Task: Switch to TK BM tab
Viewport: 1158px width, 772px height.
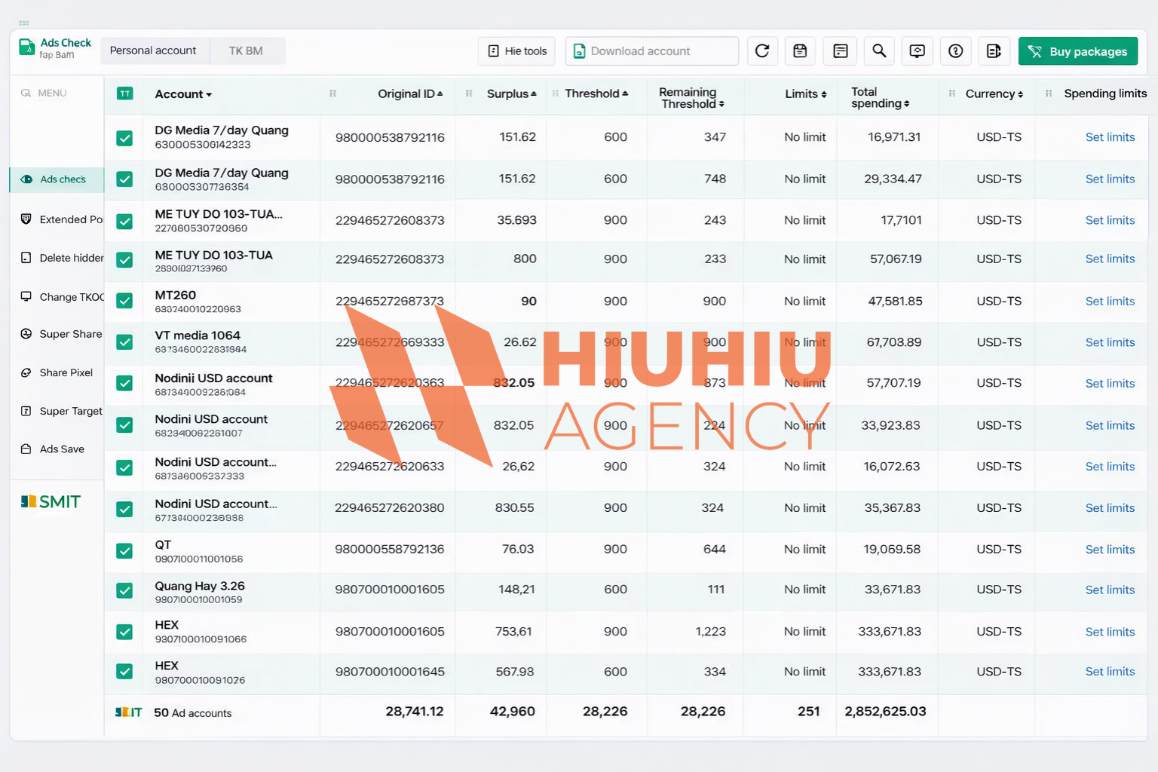Action: tap(246, 51)
